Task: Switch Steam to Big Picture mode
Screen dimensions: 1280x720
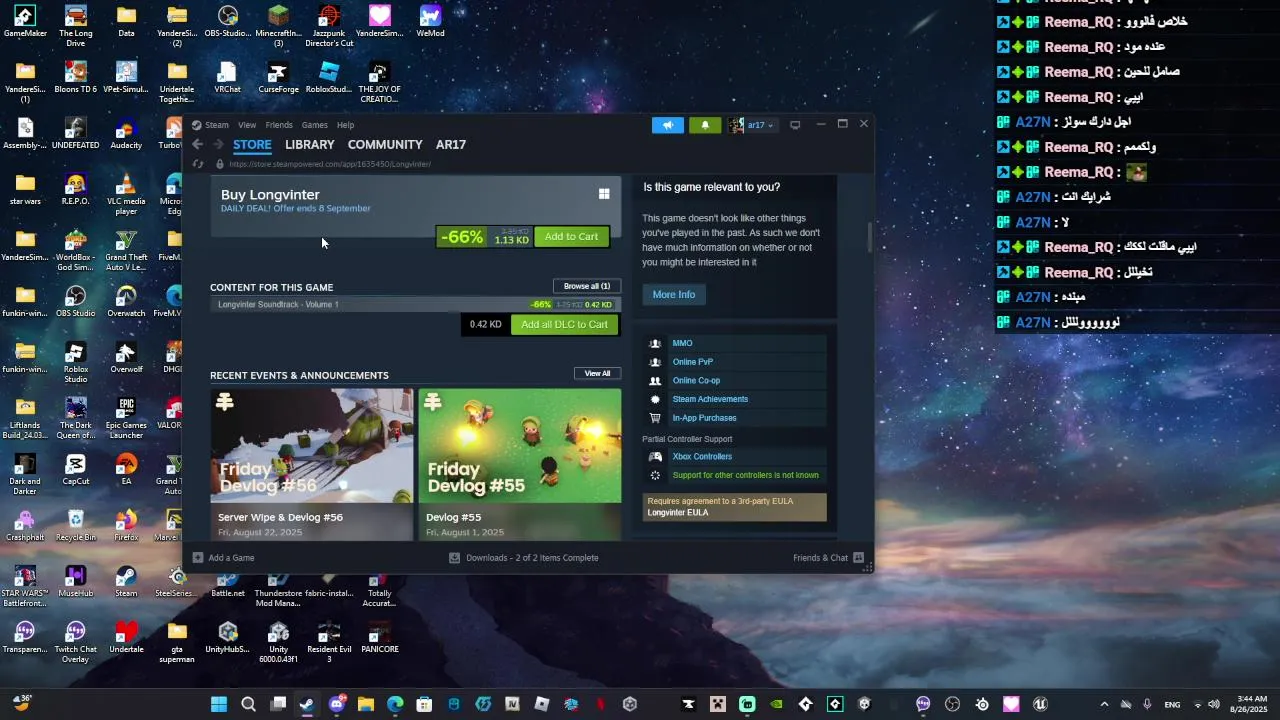Action: [x=795, y=125]
